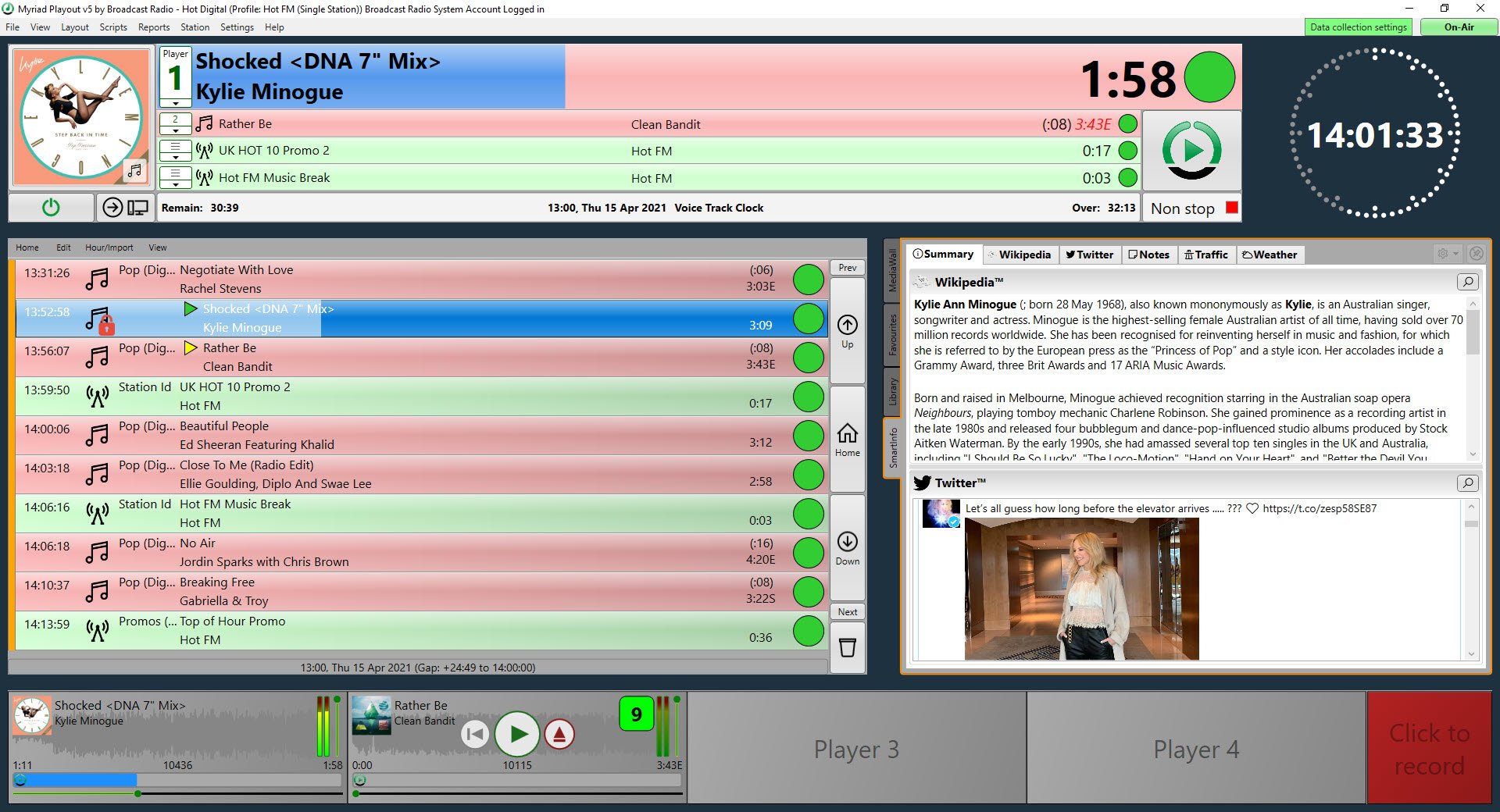This screenshot has height=812, width=1500.
Task: Move log item up with Up arrow
Action: click(x=847, y=331)
